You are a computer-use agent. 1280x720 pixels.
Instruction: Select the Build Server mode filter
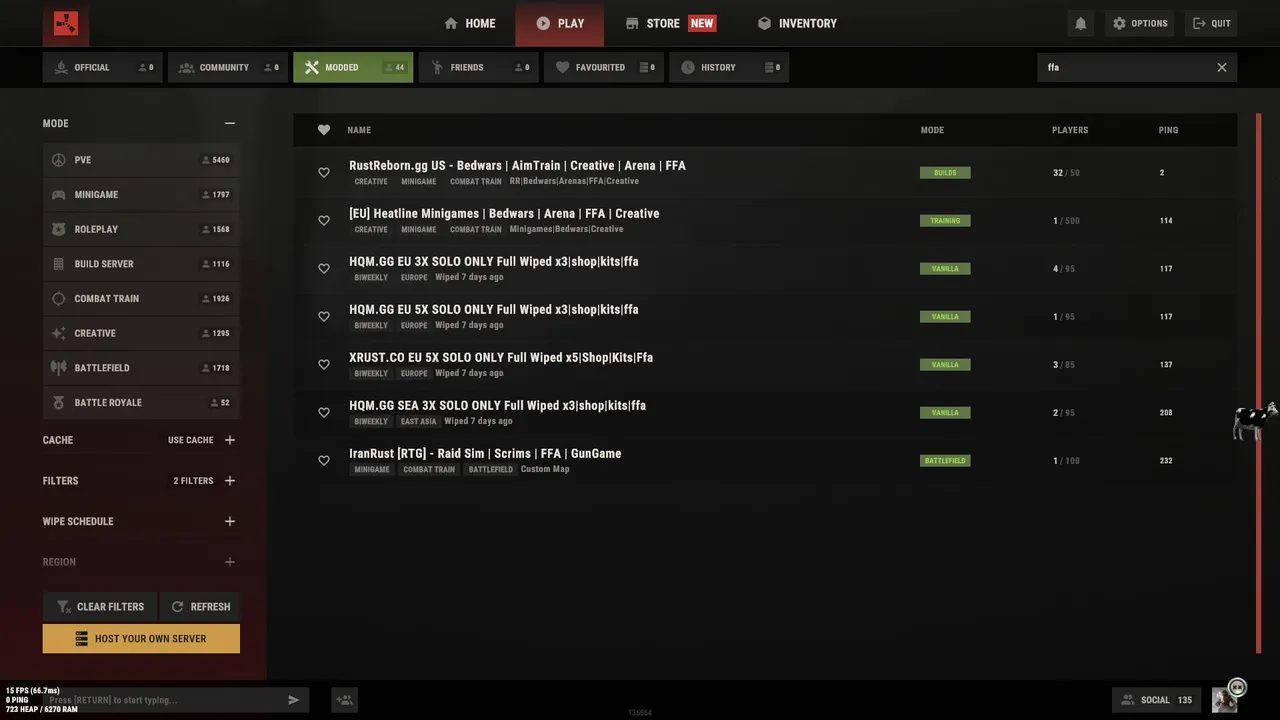(x=141, y=264)
